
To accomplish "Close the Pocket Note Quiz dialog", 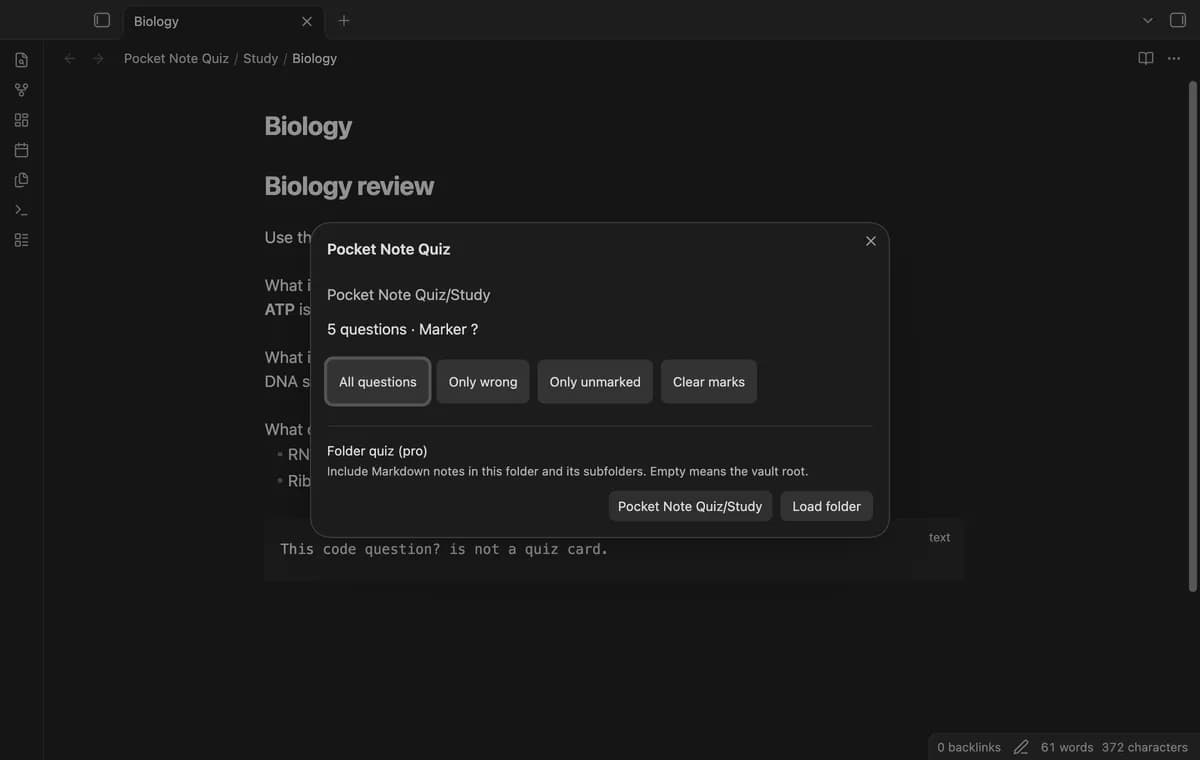I will pos(871,241).
